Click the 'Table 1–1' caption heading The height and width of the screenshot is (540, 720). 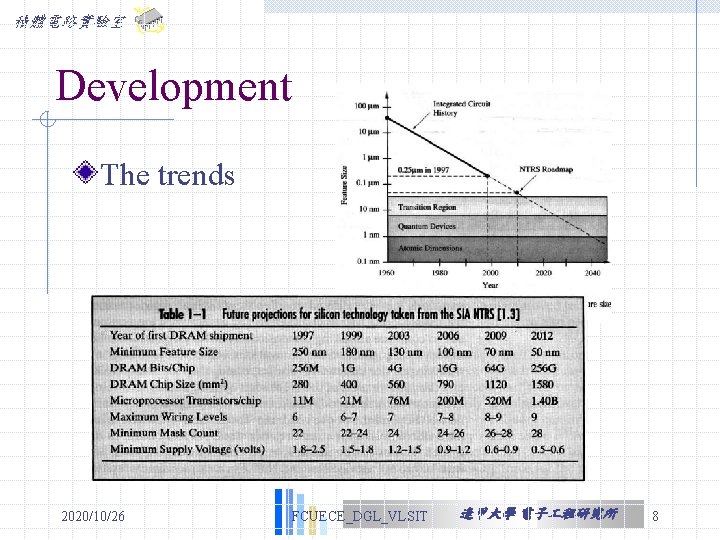[x=182, y=315]
